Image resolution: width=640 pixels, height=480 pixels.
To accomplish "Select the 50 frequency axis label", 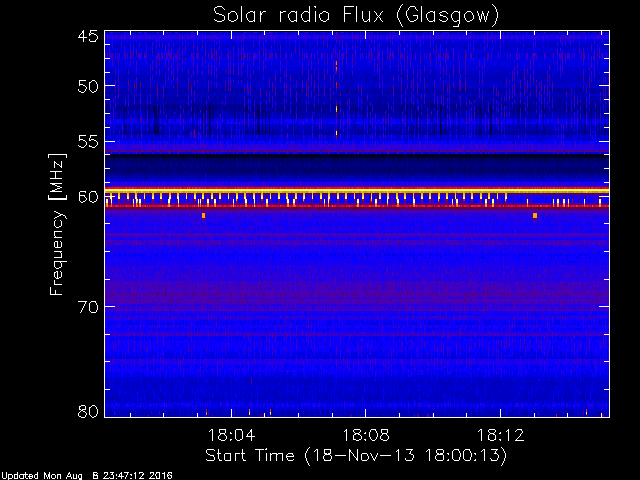I will click(x=88, y=87).
